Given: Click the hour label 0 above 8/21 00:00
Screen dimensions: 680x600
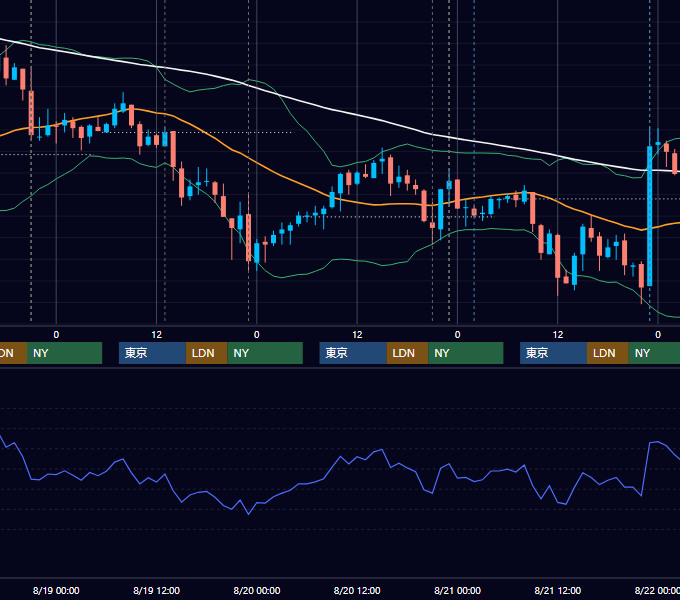Looking at the screenshot, I should tap(458, 335).
